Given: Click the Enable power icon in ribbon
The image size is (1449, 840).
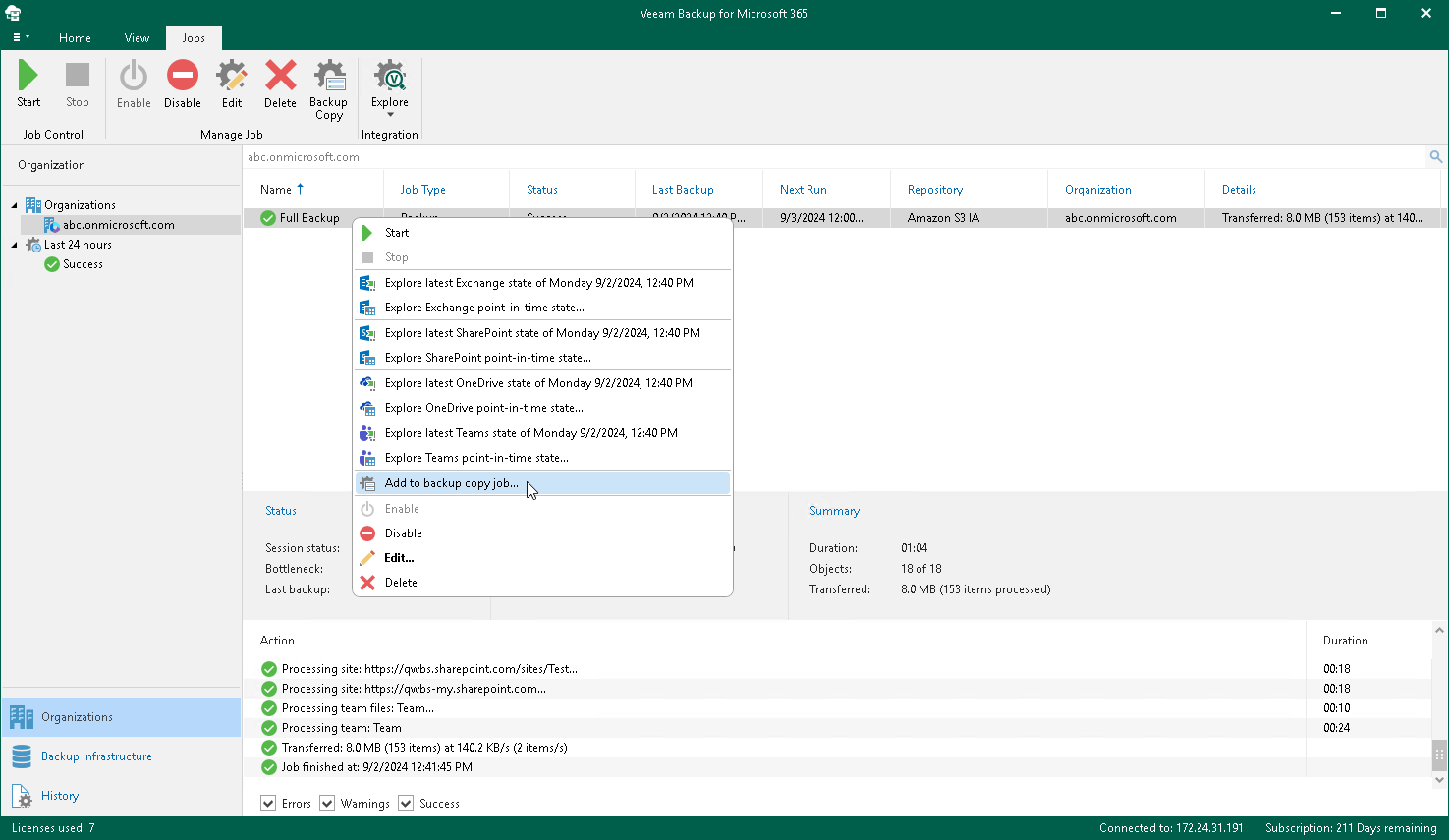Looking at the screenshot, I should [x=134, y=76].
